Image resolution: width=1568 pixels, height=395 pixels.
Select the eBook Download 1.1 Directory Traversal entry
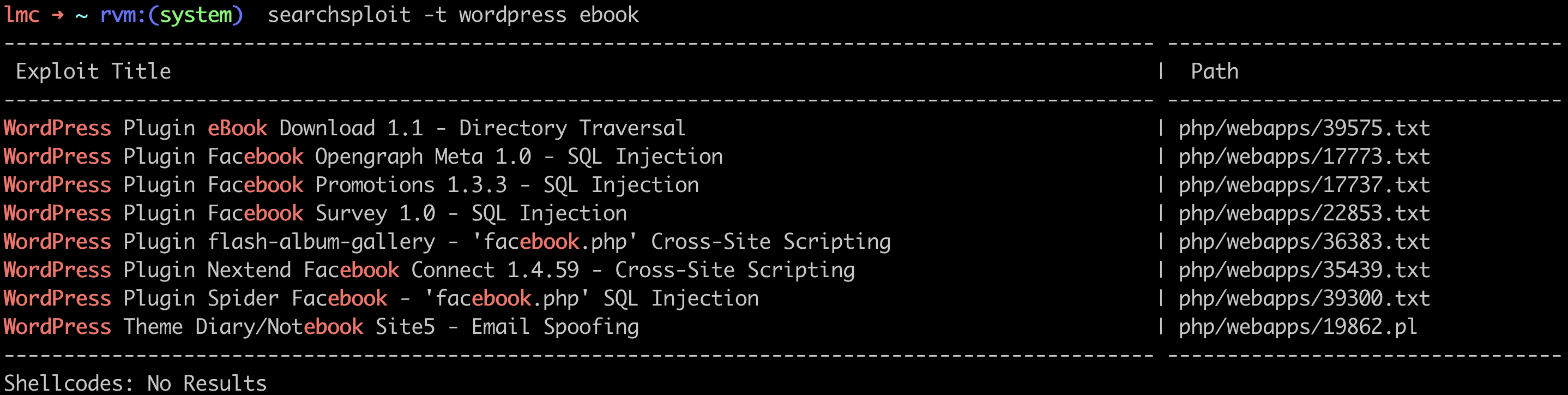tap(344, 128)
